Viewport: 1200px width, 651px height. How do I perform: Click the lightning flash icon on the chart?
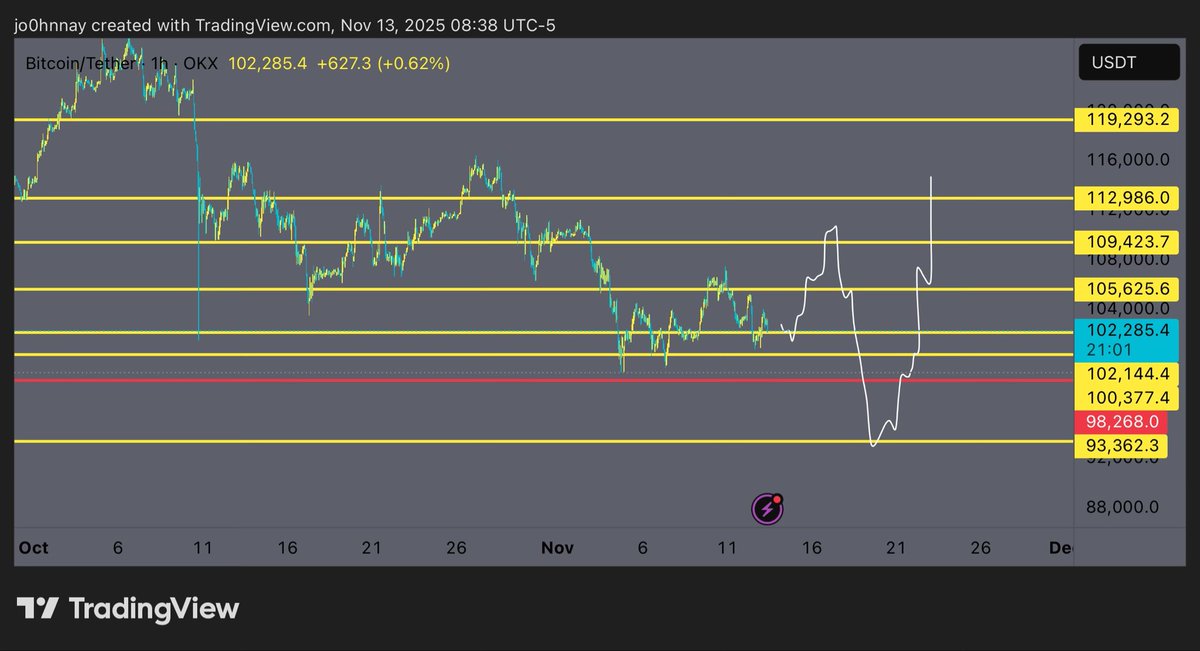(767, 509)
